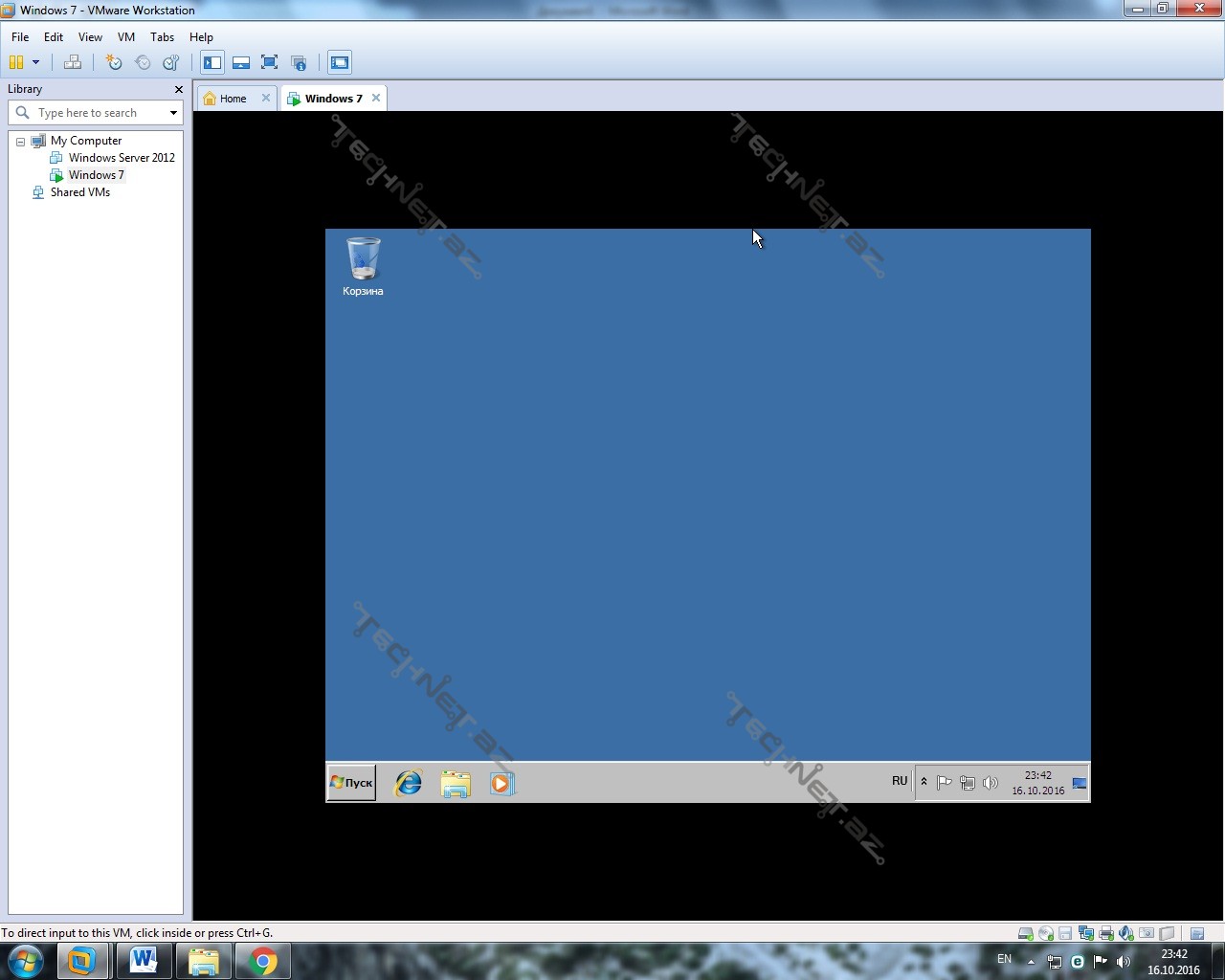Toggle the thumbnail bar view button
Viewport: 1225px width, 980px height.
(x=241, y=63)
